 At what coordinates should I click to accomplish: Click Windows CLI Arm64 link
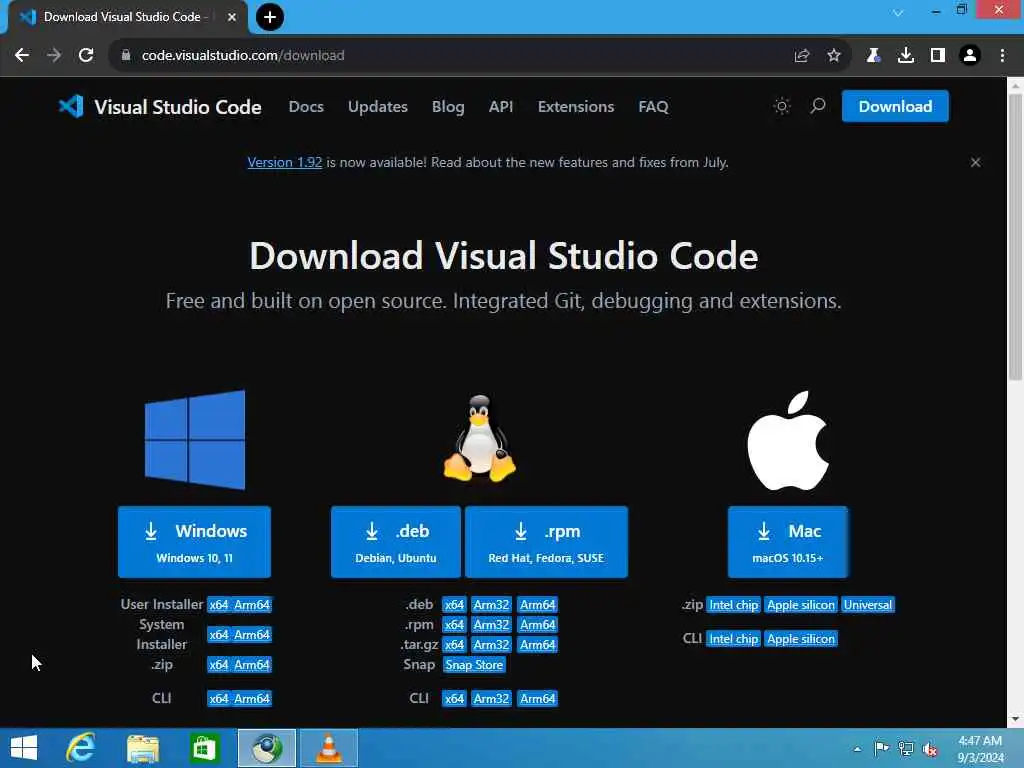[252, 699]
